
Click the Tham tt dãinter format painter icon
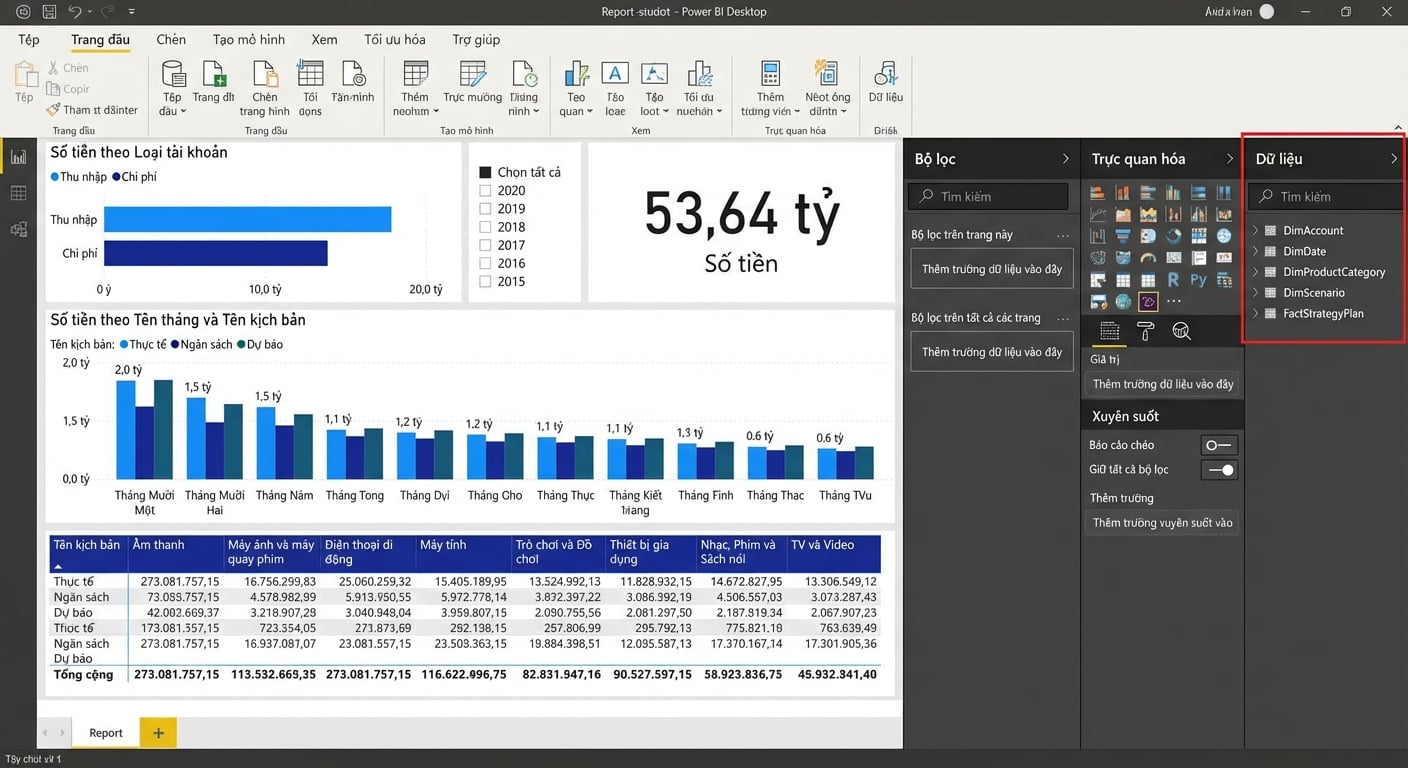(54, 110)
